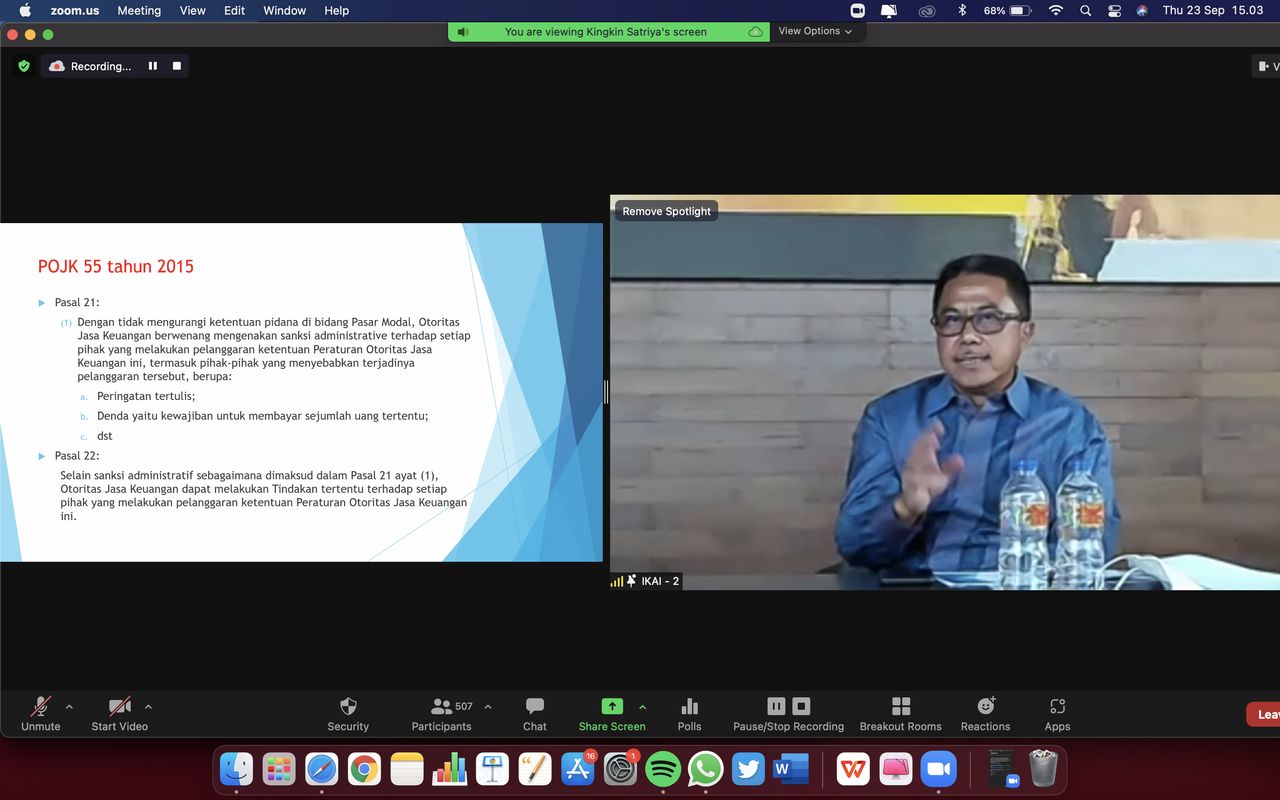Viewport: 1280px width, 800px height.
Task: Open Numbers from the dock
Action: point(450,769)
